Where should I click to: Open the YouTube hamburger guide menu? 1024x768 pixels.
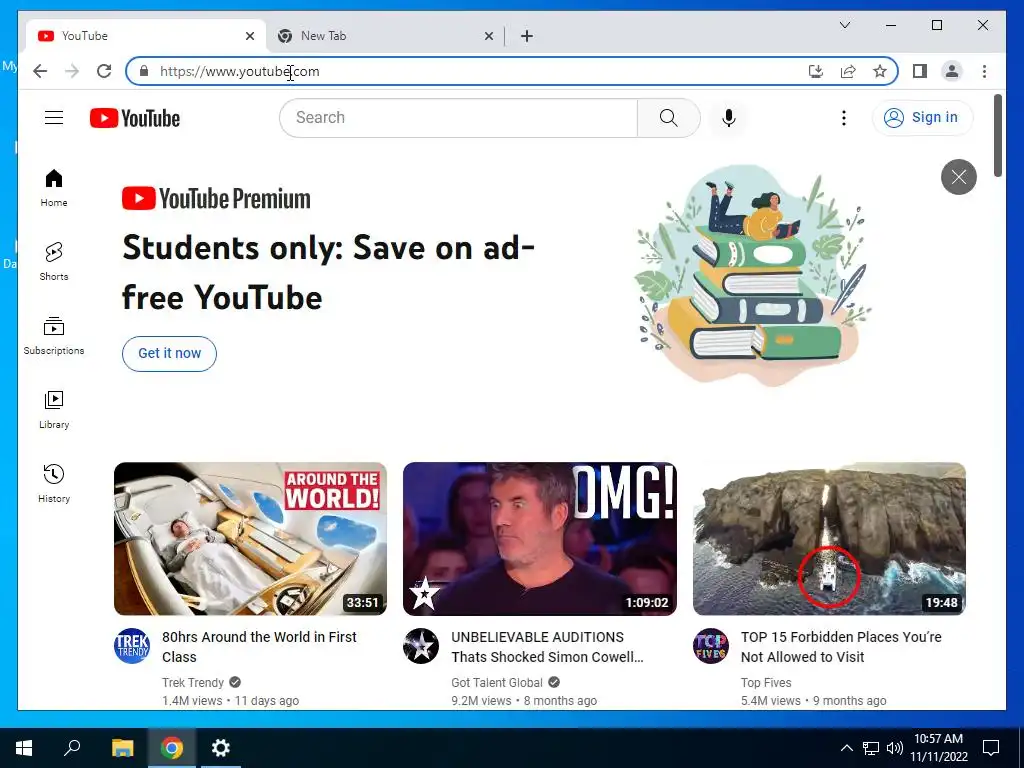coord(54,118)
